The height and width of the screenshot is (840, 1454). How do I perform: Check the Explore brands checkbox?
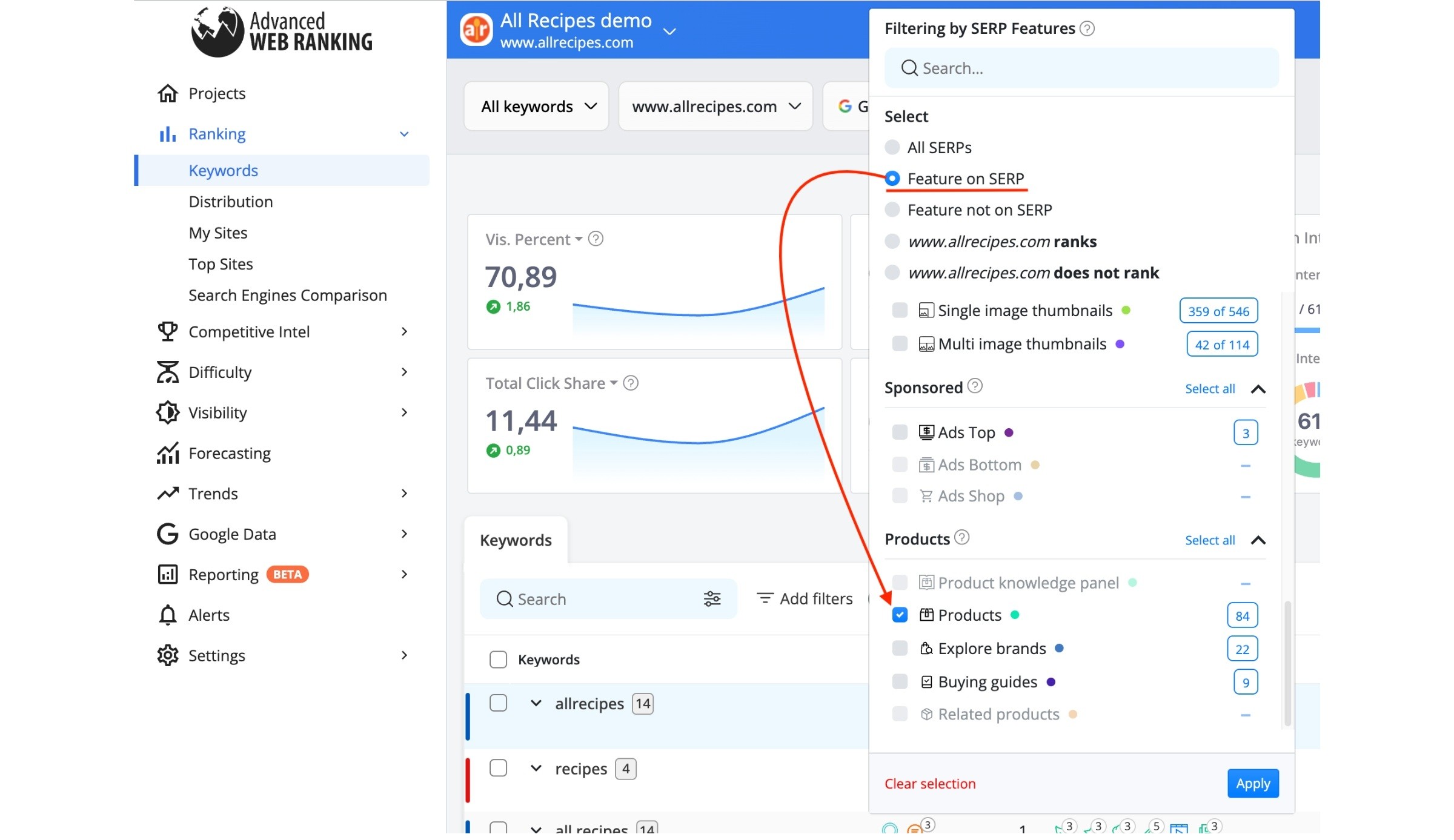click(900, 649)
